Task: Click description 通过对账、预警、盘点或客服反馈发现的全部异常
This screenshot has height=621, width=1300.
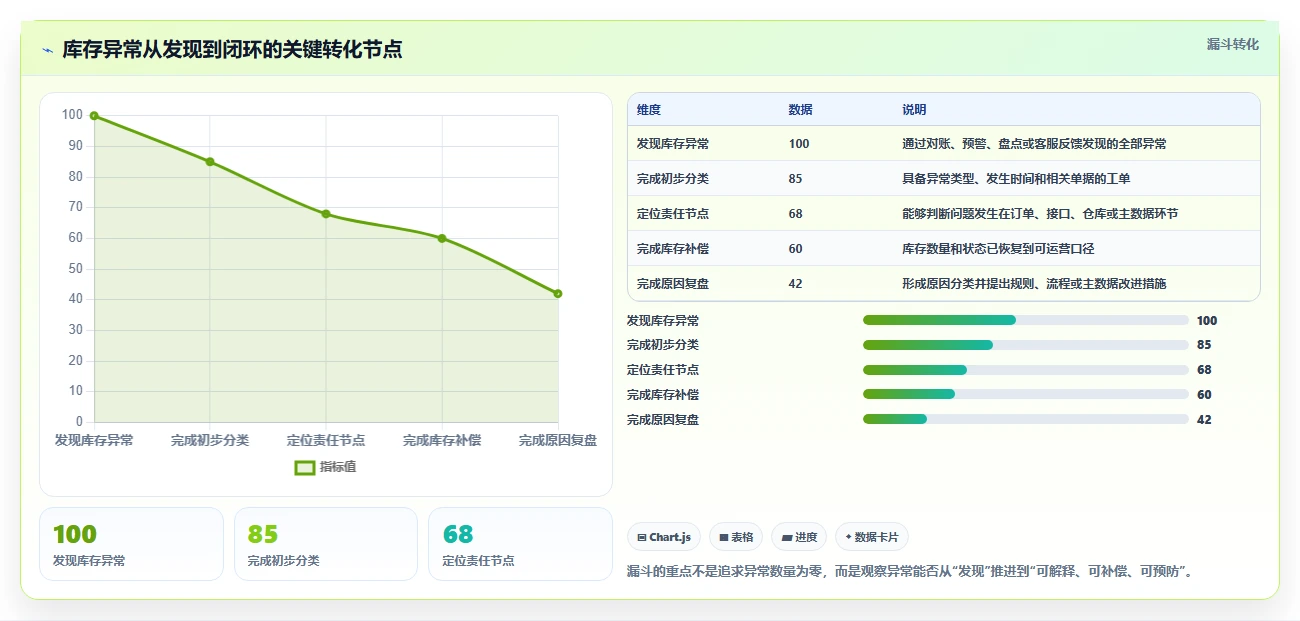Action: click(x=1034, y=144)
